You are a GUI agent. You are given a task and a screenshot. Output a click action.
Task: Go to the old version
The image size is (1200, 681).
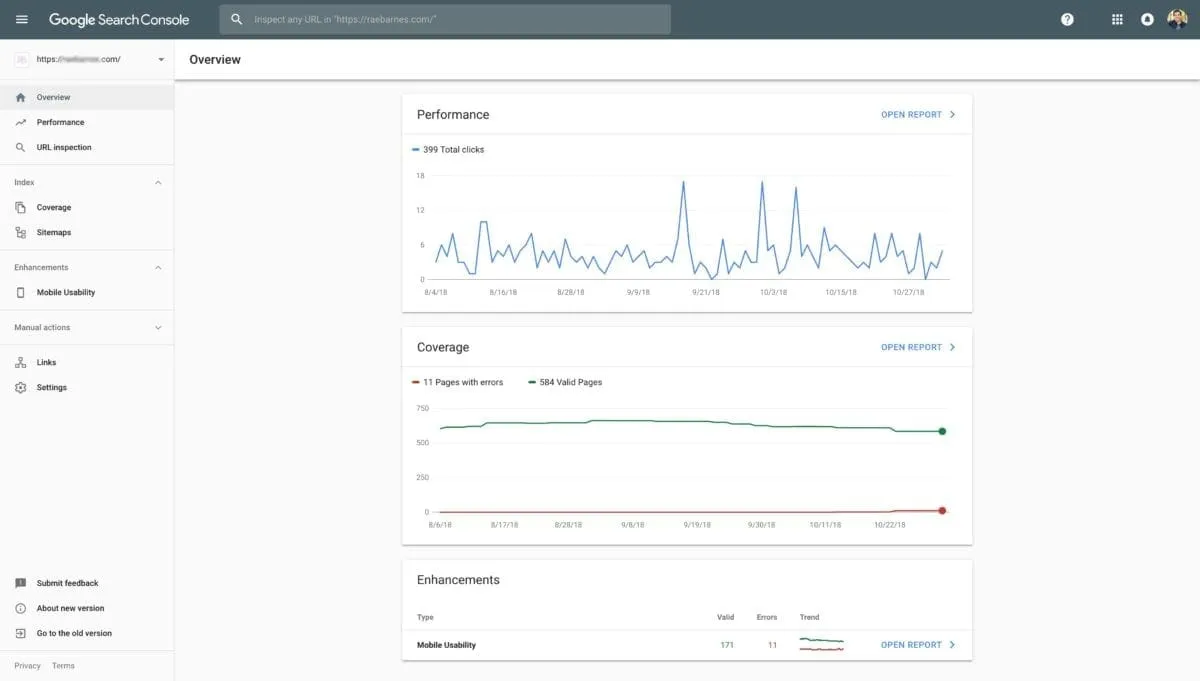tap(73, 632)
